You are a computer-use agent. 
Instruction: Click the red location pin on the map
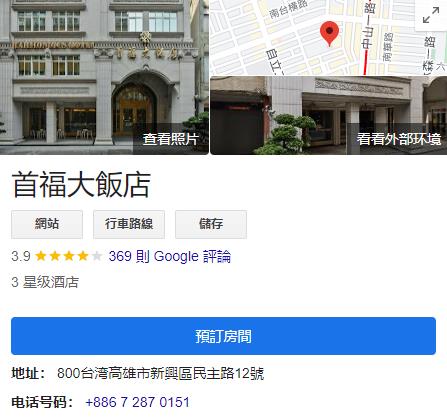pos(329,33)
